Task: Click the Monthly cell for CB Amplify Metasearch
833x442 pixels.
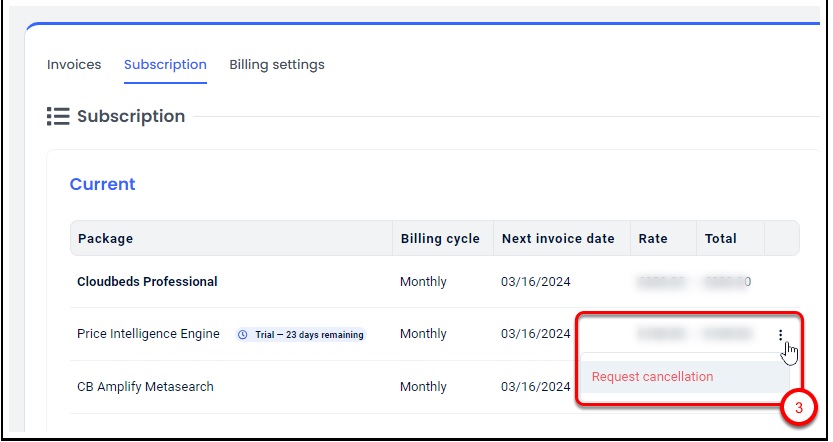Action: [423, 387]
